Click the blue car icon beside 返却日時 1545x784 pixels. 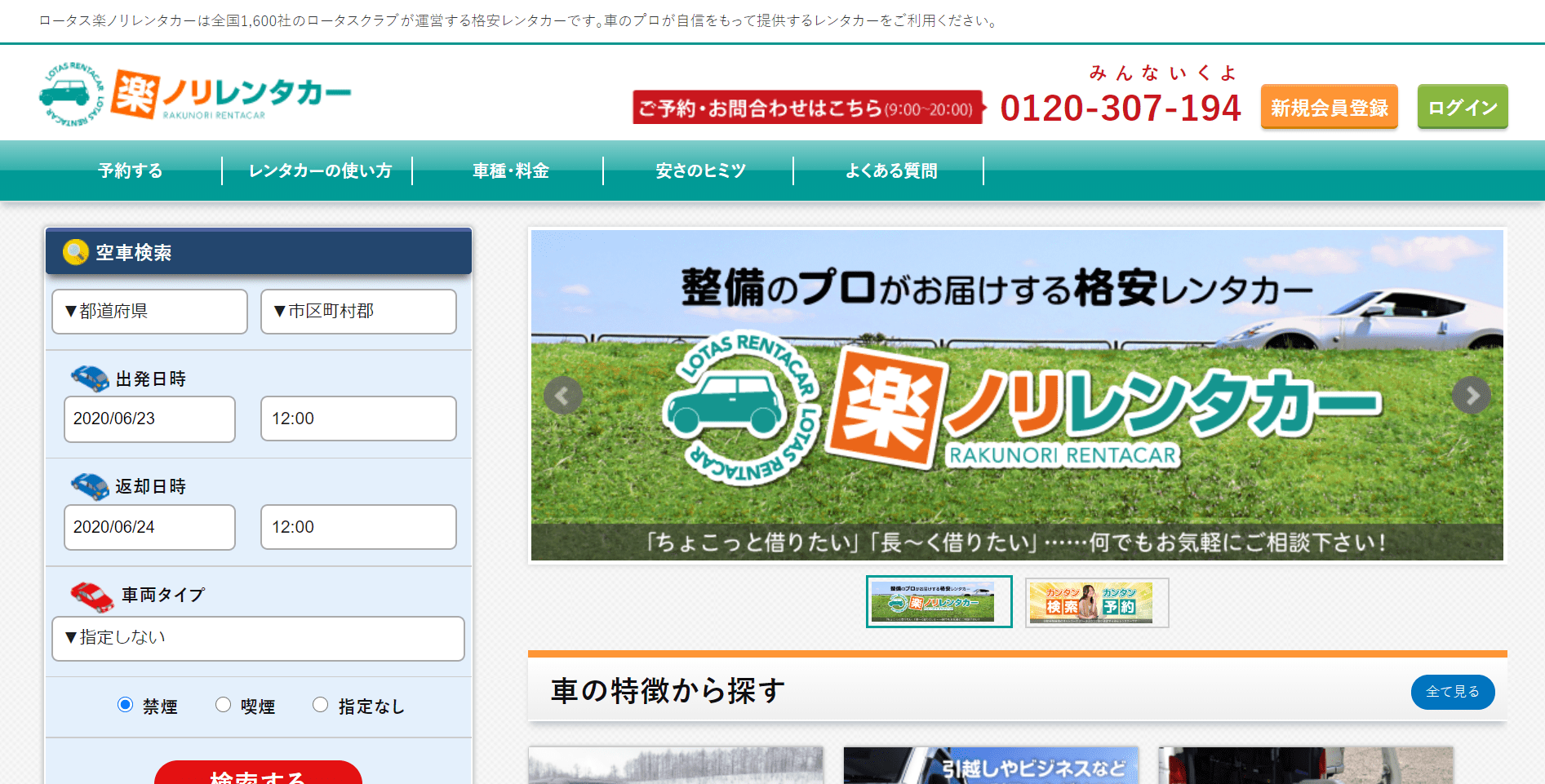click(x=90, y=486)
